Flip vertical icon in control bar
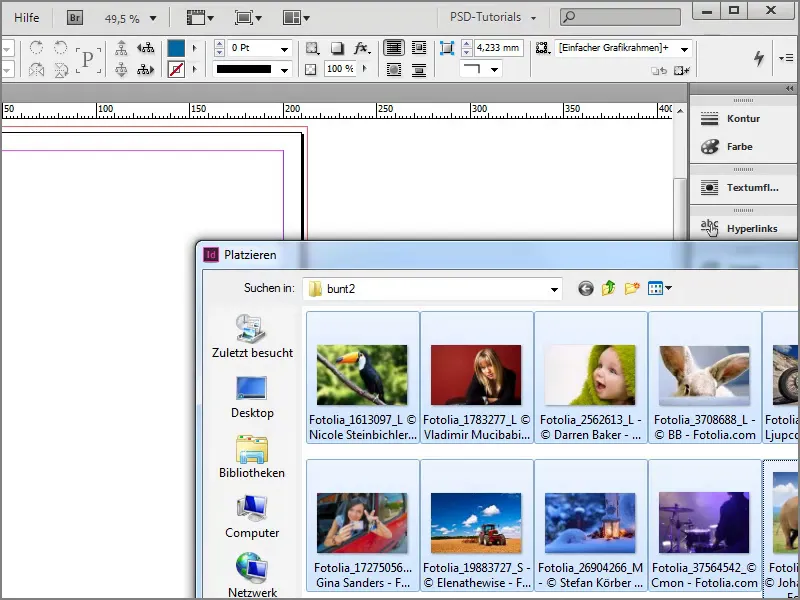Image resolution: width=800 pixels, height=600 pixels. coord(61,69)
